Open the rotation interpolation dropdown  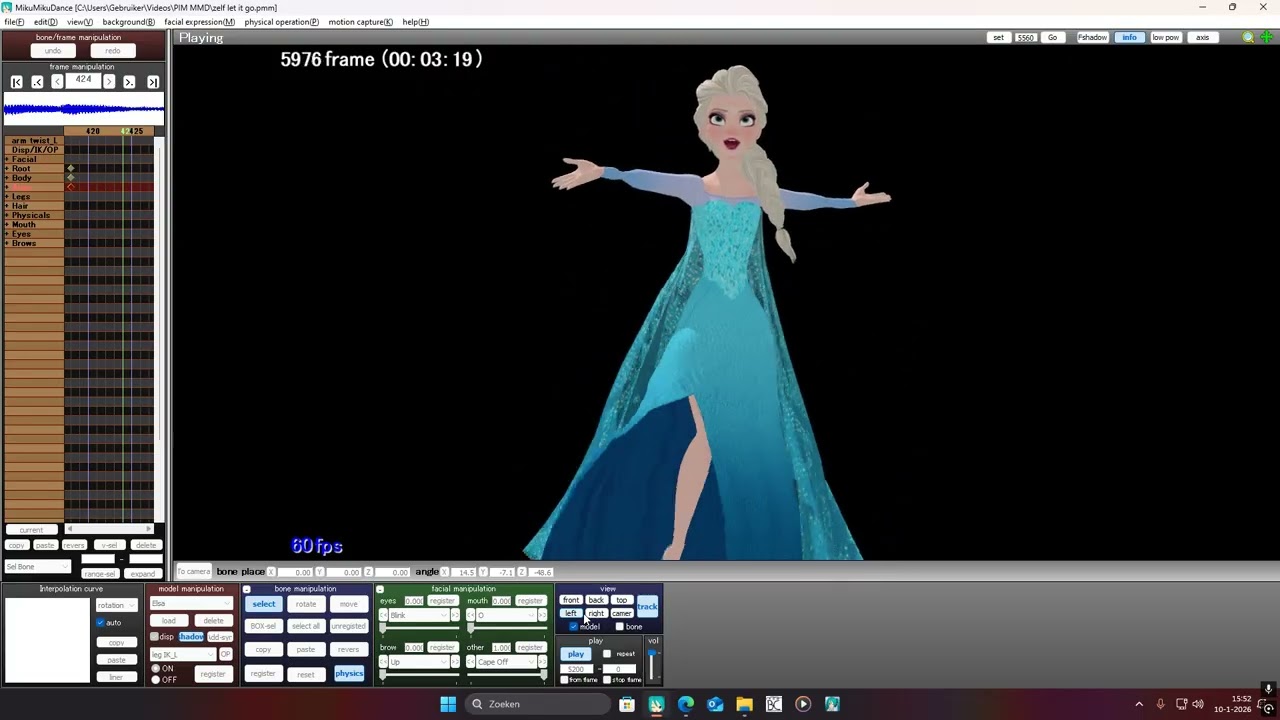click(116, 605)
